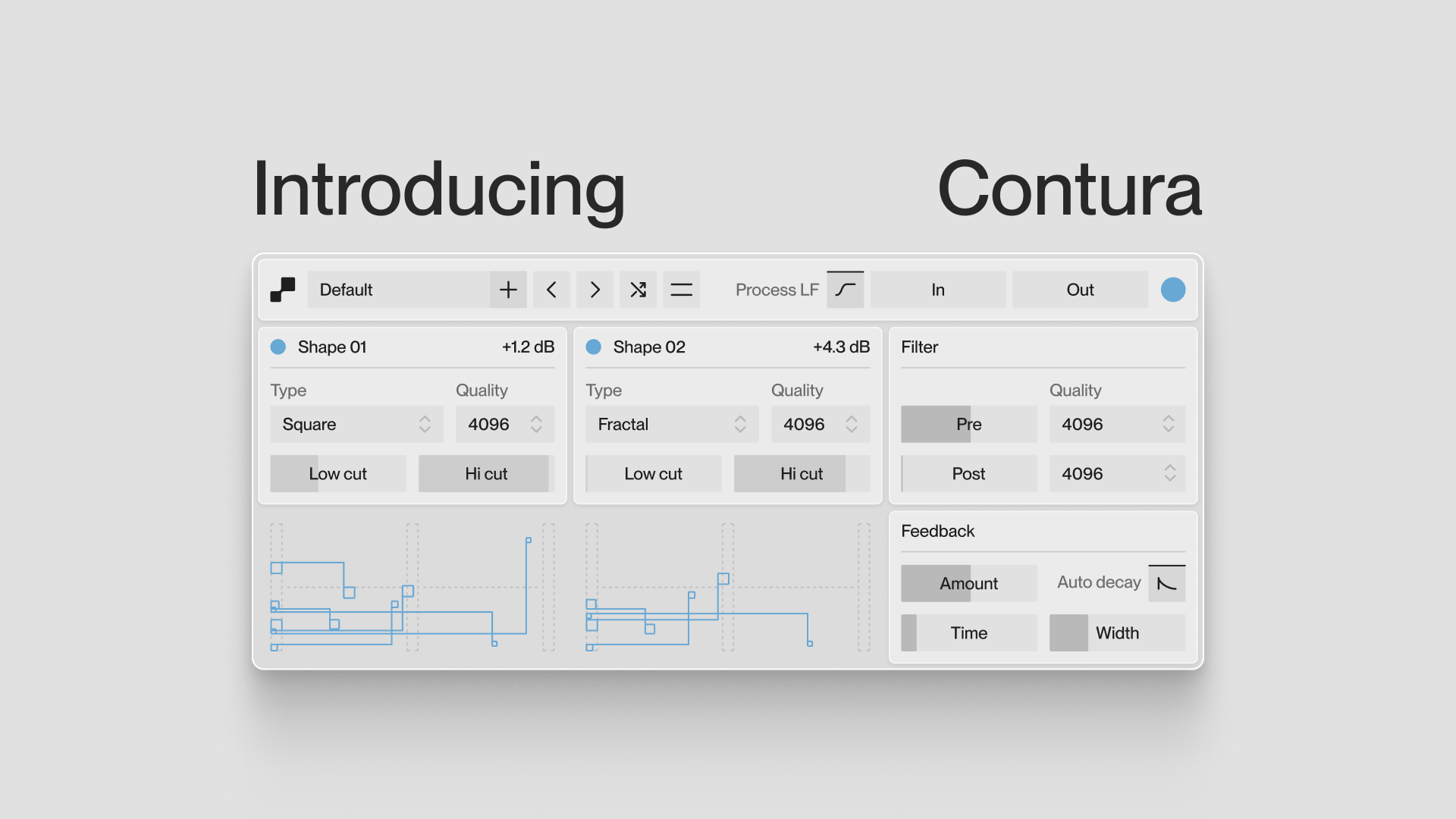Viewport: 1456px width, 819px height.
Task: Click the Shape 01 waveform graph
Action: coord(413,587)
